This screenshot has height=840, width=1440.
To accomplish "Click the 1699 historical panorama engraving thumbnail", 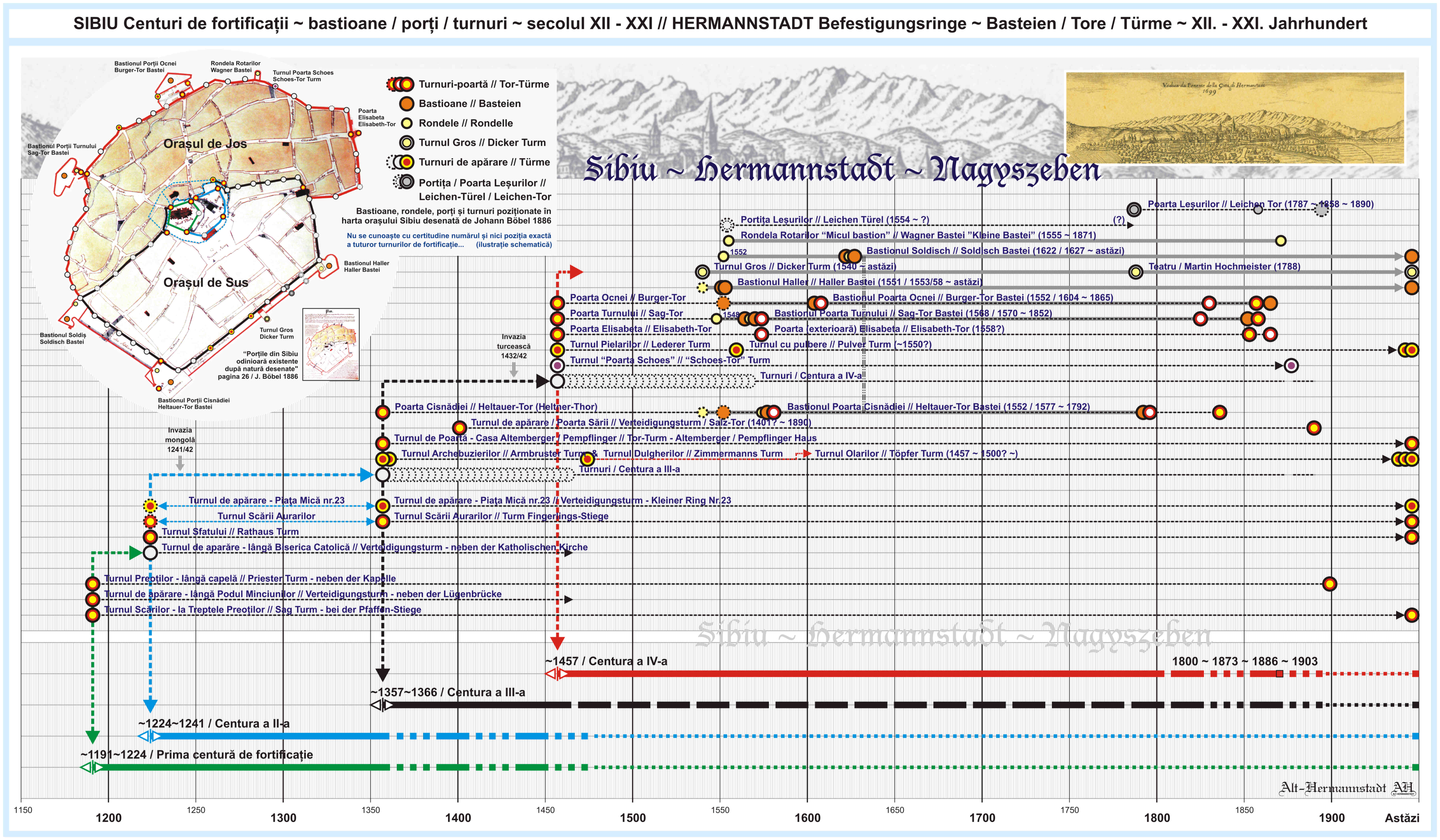I will coord(1235,118).
